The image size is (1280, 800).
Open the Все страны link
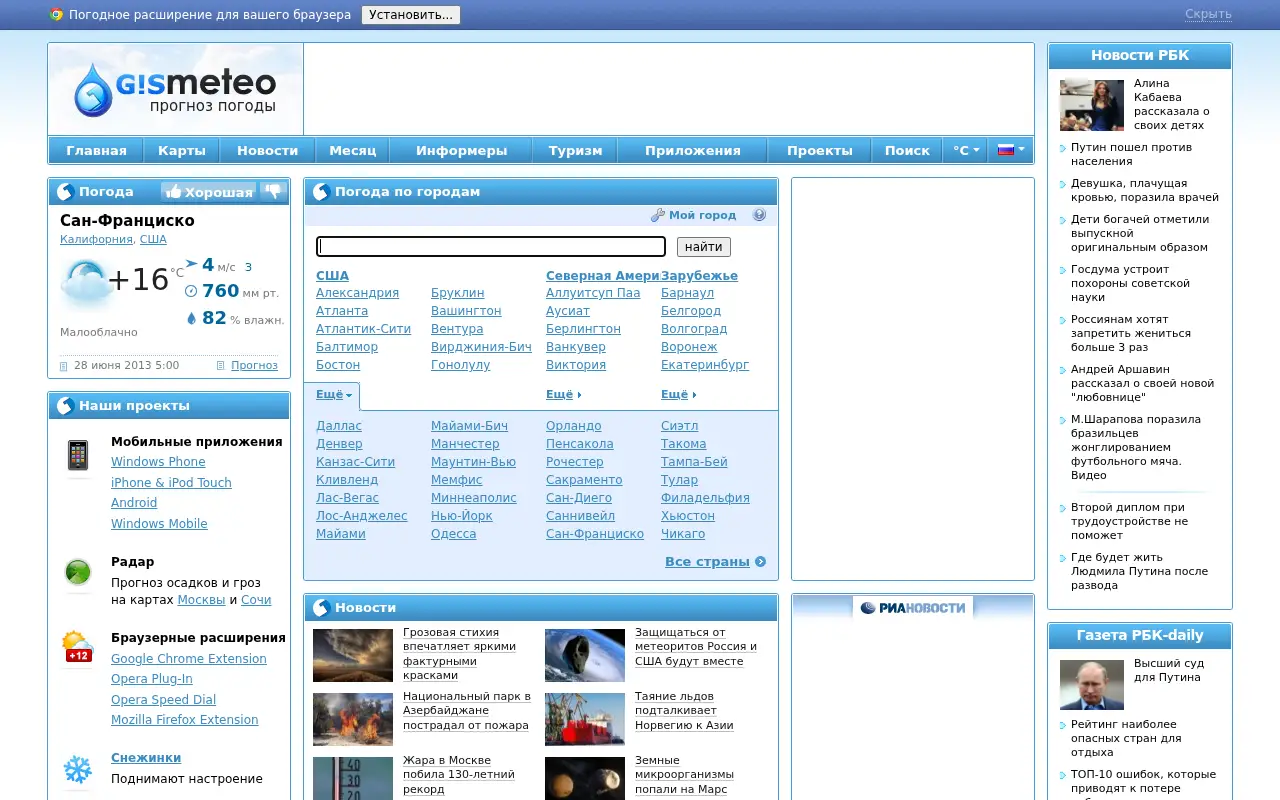707,562
